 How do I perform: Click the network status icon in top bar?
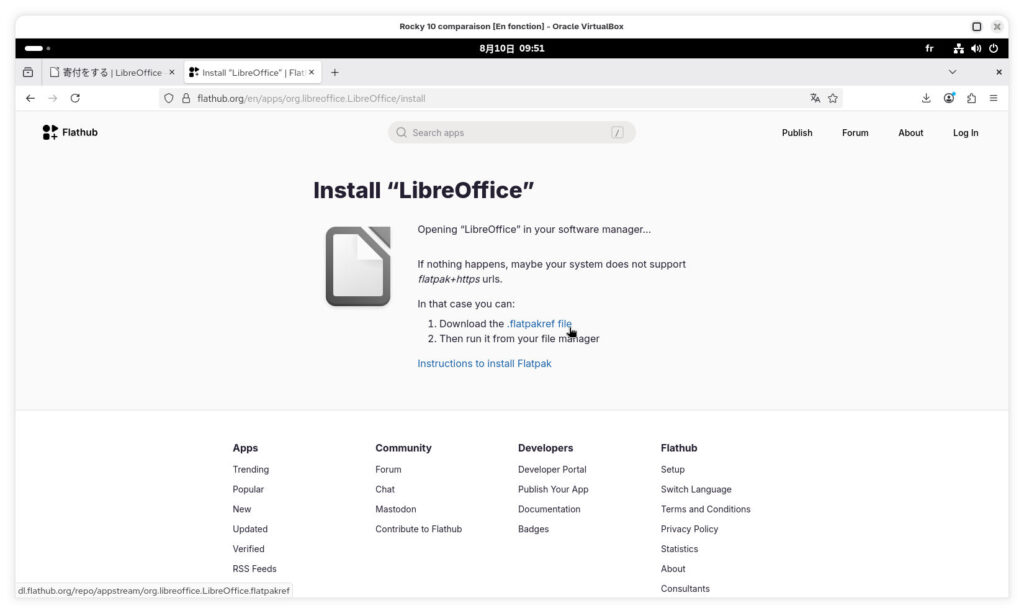tap(958, 48)
